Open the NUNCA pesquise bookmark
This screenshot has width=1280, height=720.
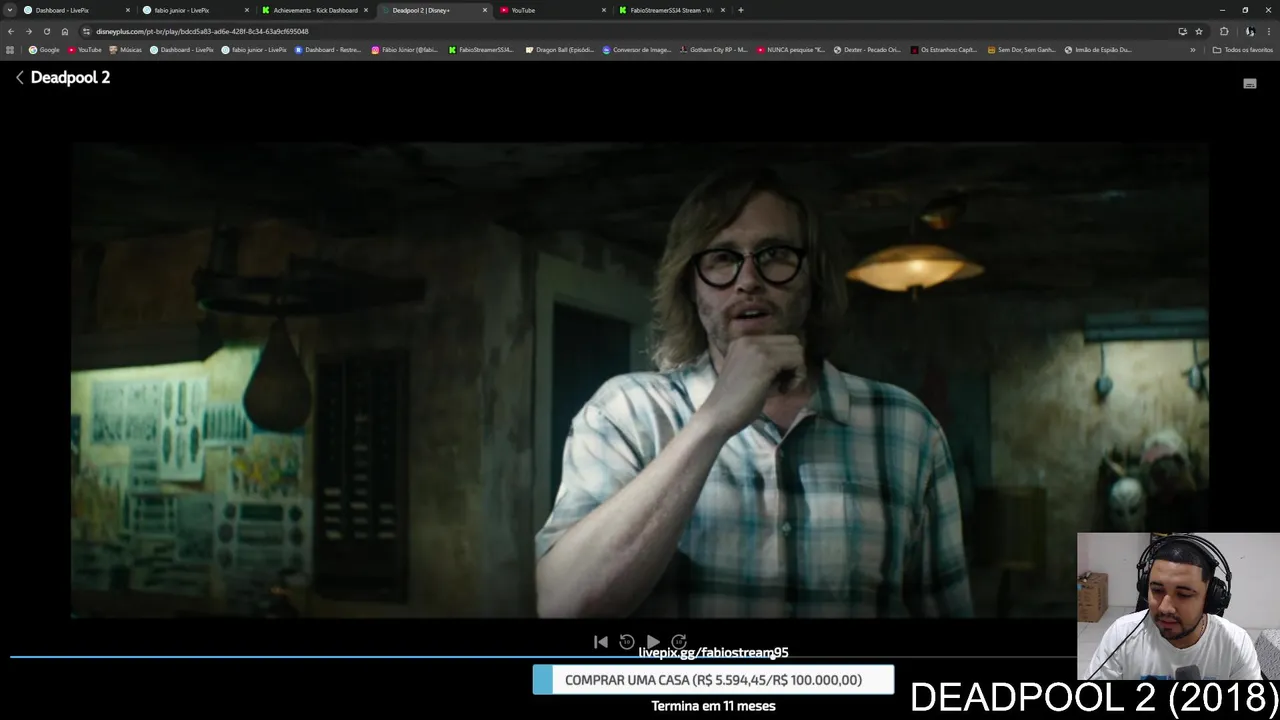pos(791,50)
